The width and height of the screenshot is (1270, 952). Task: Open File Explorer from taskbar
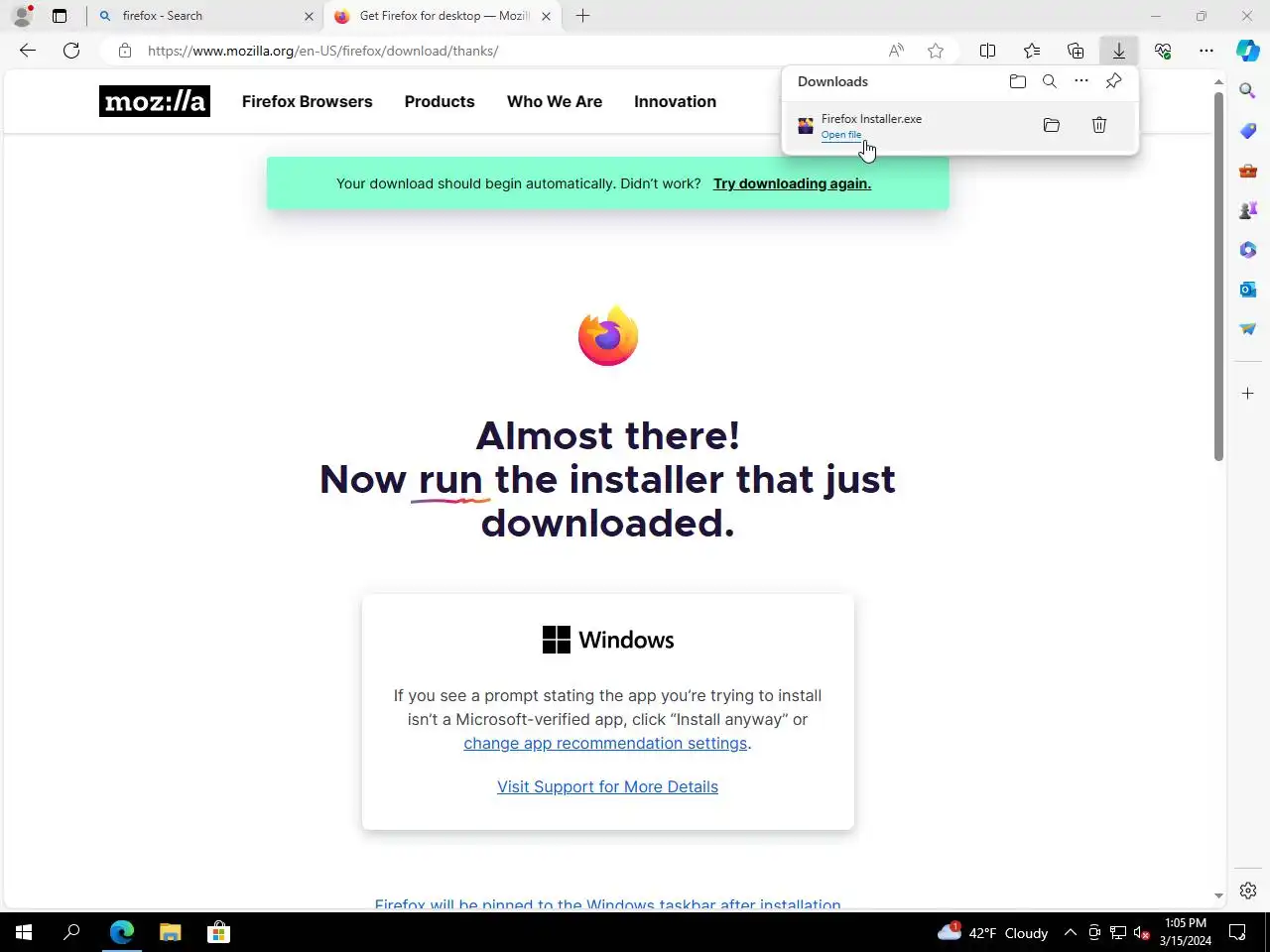[171, 932]
